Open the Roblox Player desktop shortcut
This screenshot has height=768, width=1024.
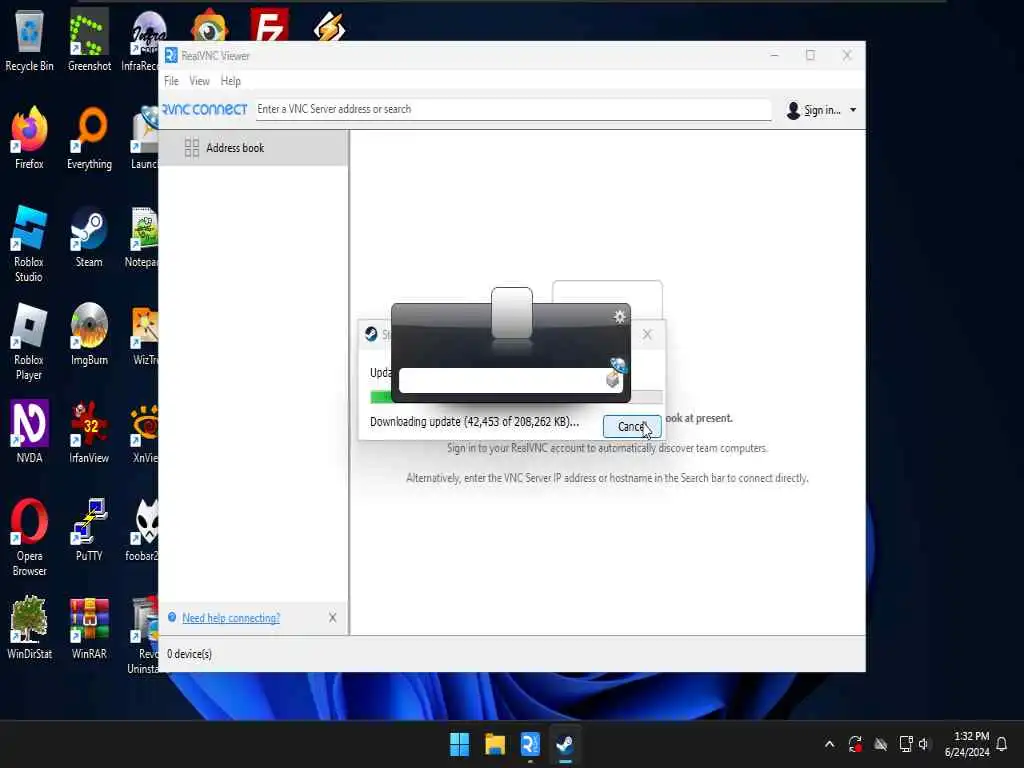29,341
